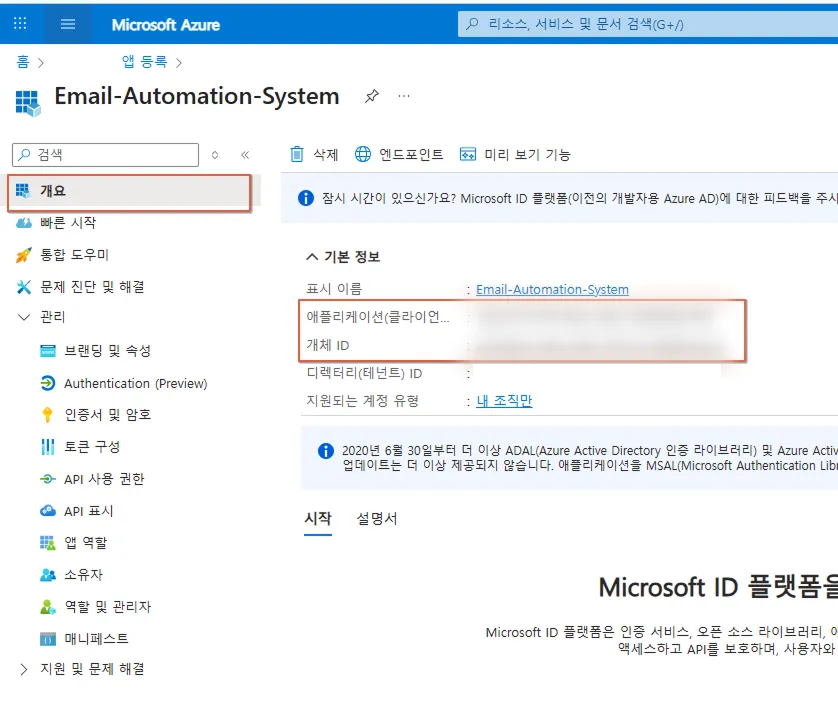
Task: Open 토큰 구성
Action: 92,447
